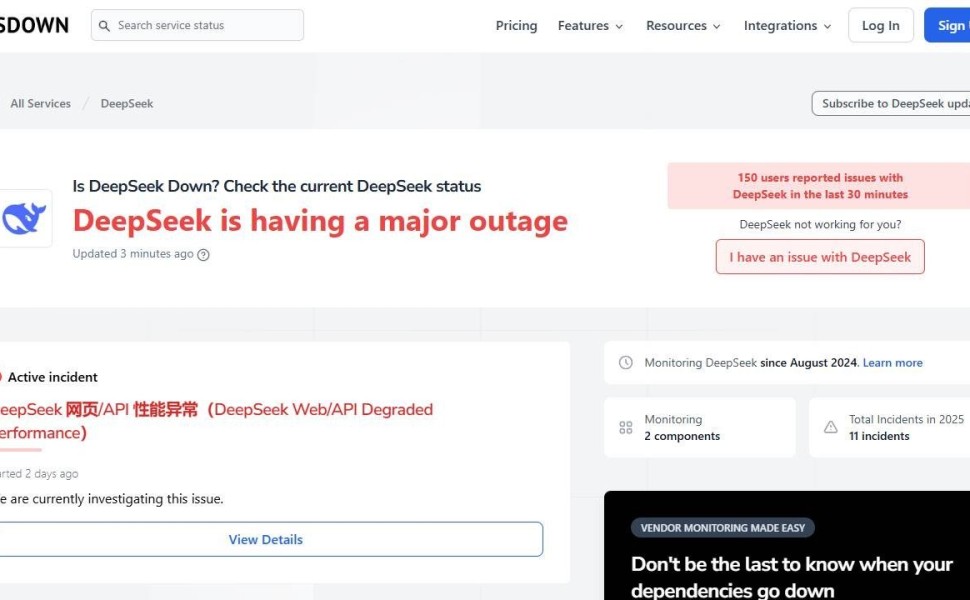This screenshot has height=600, width=970.
Task: Click the Active incident label
Action: [53, 377]
